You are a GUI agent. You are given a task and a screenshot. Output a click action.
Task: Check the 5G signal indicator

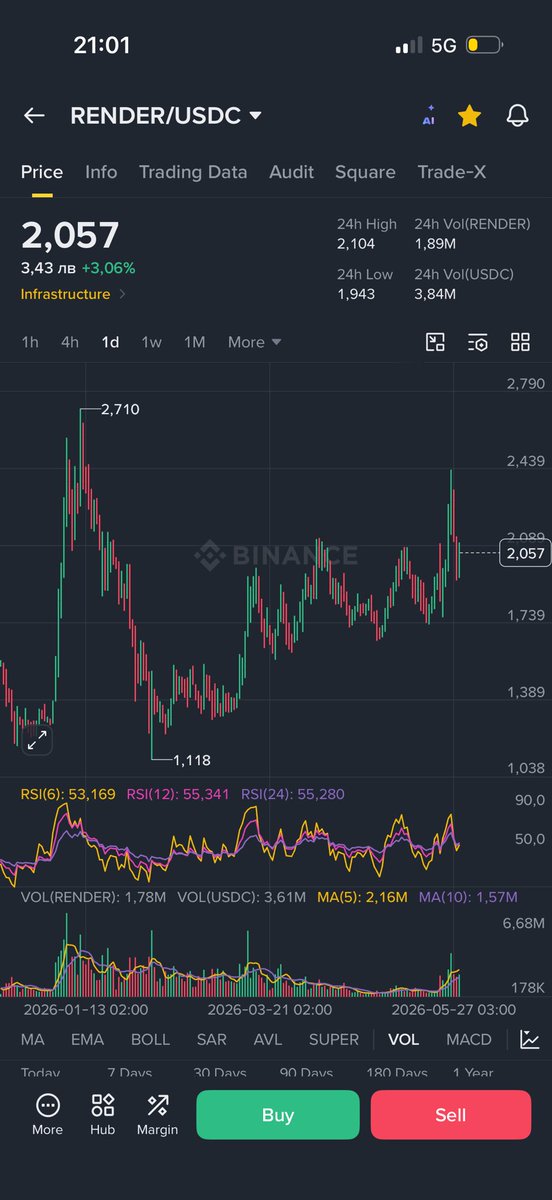444,46
